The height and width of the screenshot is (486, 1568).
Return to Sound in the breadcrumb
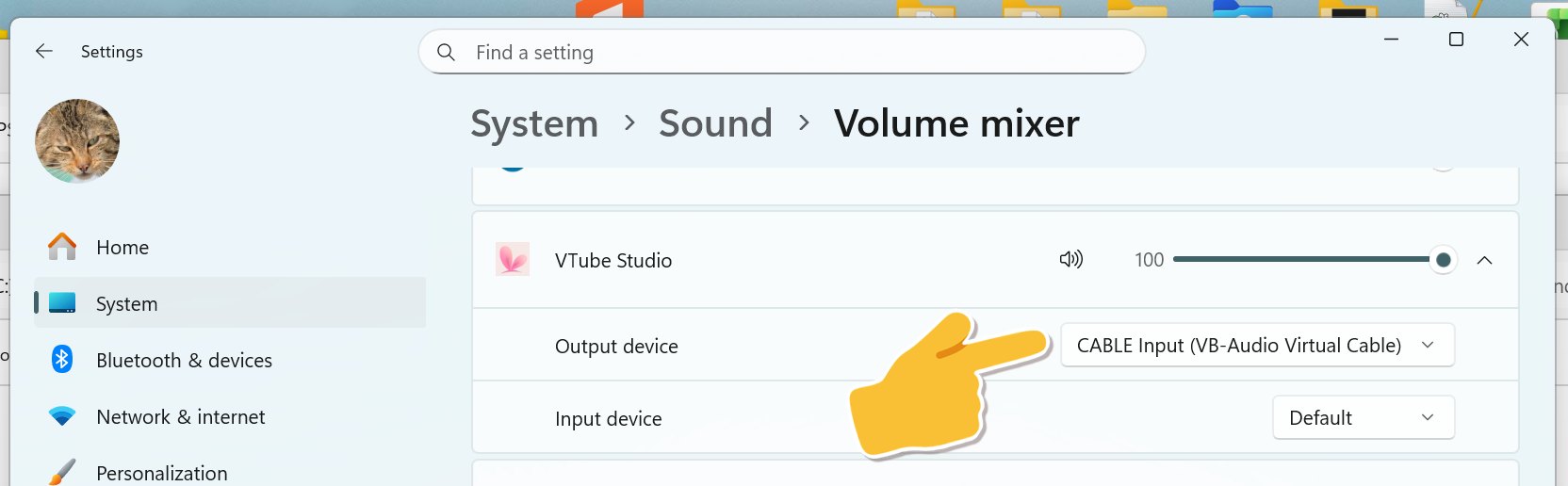click(715, 123)
